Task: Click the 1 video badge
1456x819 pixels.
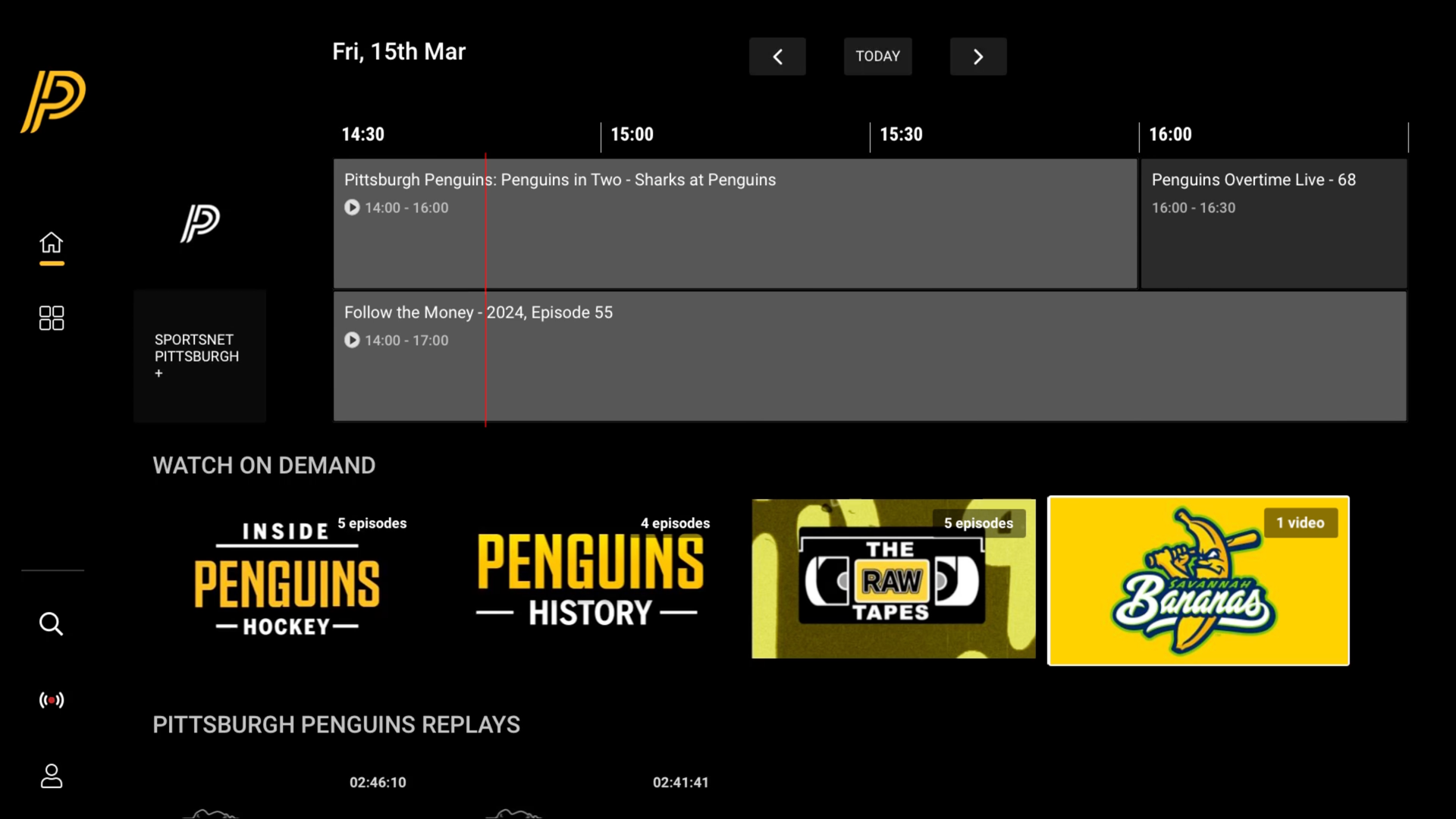Action: point(1301,522)
